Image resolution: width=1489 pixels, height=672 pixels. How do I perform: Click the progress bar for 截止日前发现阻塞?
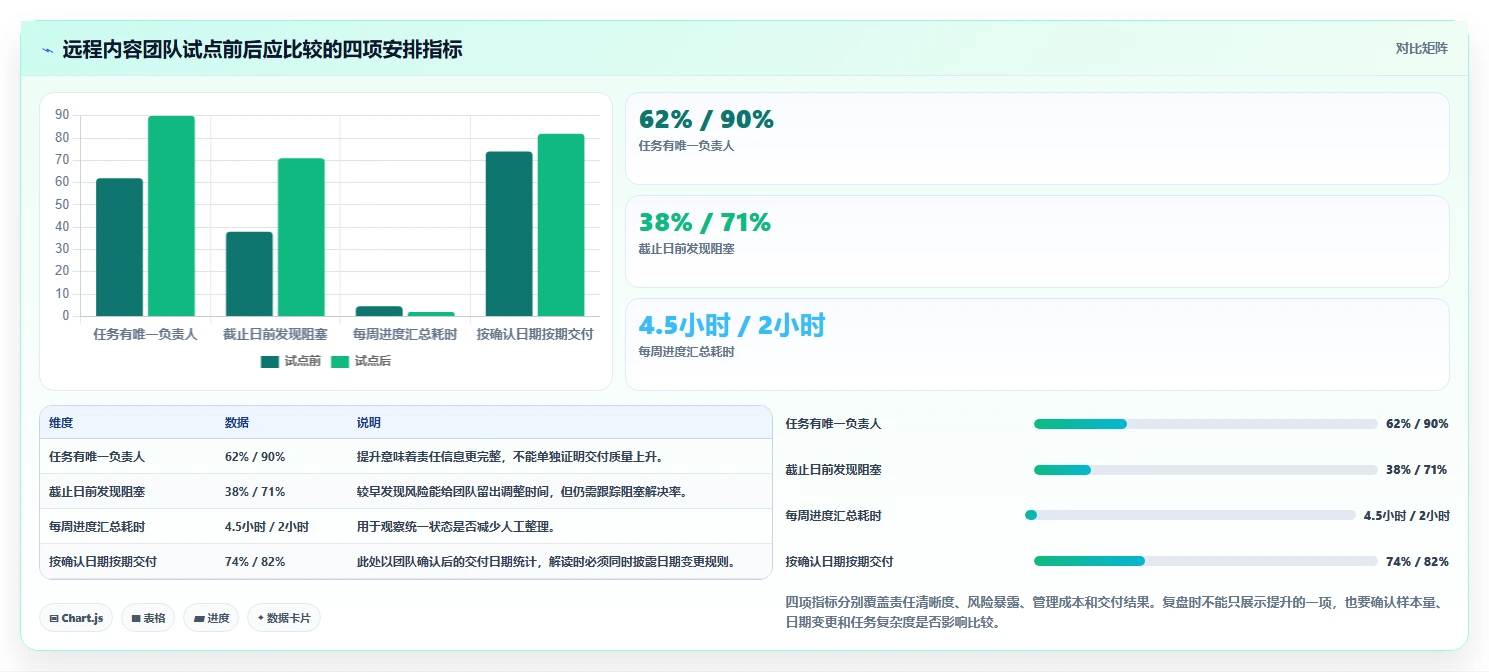[x=1206, y=470]
